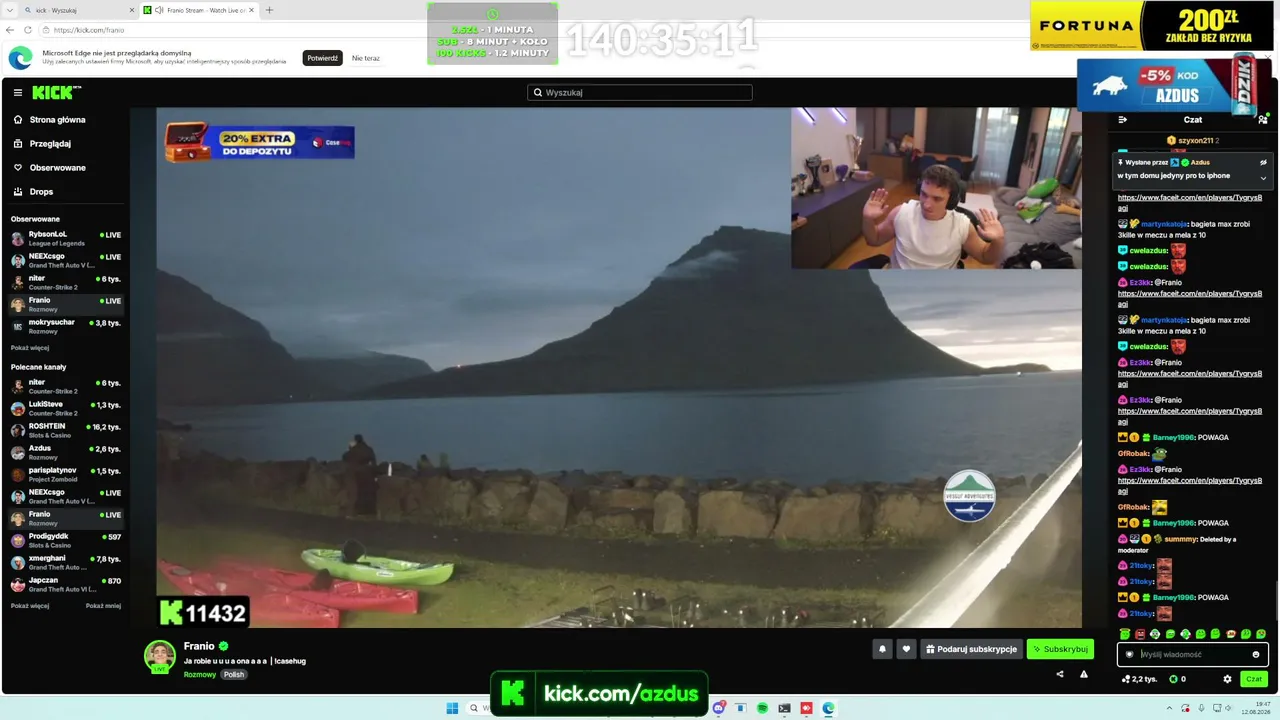This screenshot has height=720, width=1280.
Task: Open the Rozmowy category link under the stream title
Action: tap(200, 675)
